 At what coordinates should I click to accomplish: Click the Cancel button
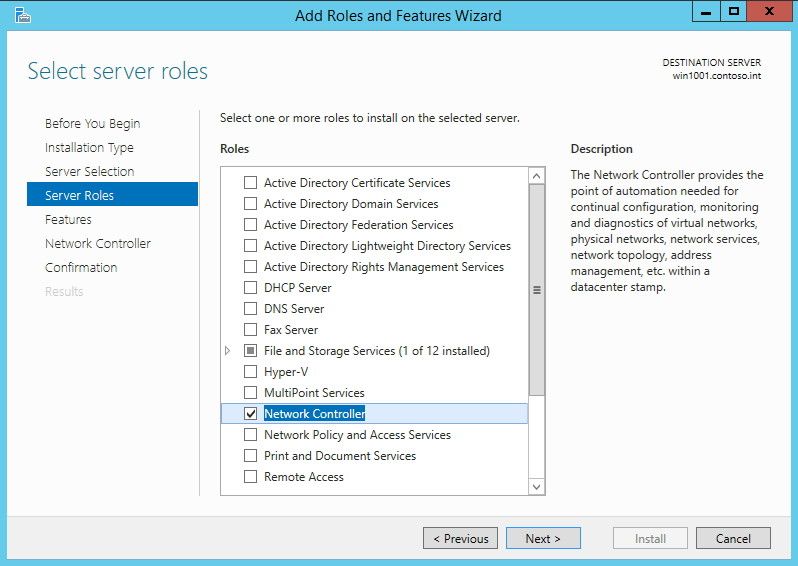[733, 539]
